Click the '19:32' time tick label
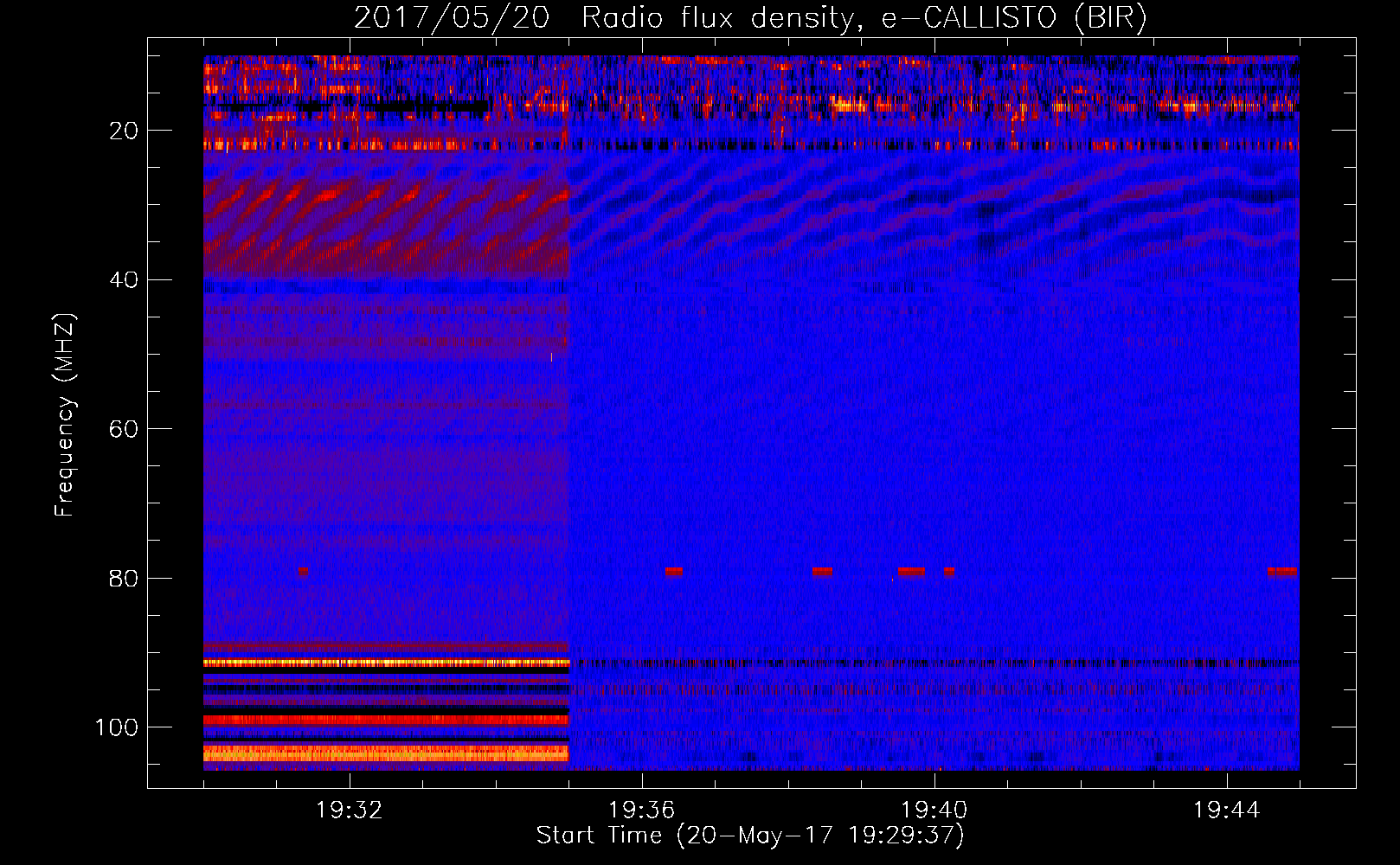The image size is (1400, 865). coord(350,811)
